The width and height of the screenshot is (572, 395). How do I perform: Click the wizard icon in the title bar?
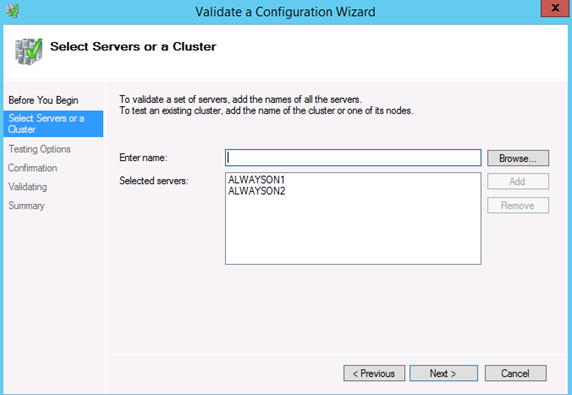12,11
